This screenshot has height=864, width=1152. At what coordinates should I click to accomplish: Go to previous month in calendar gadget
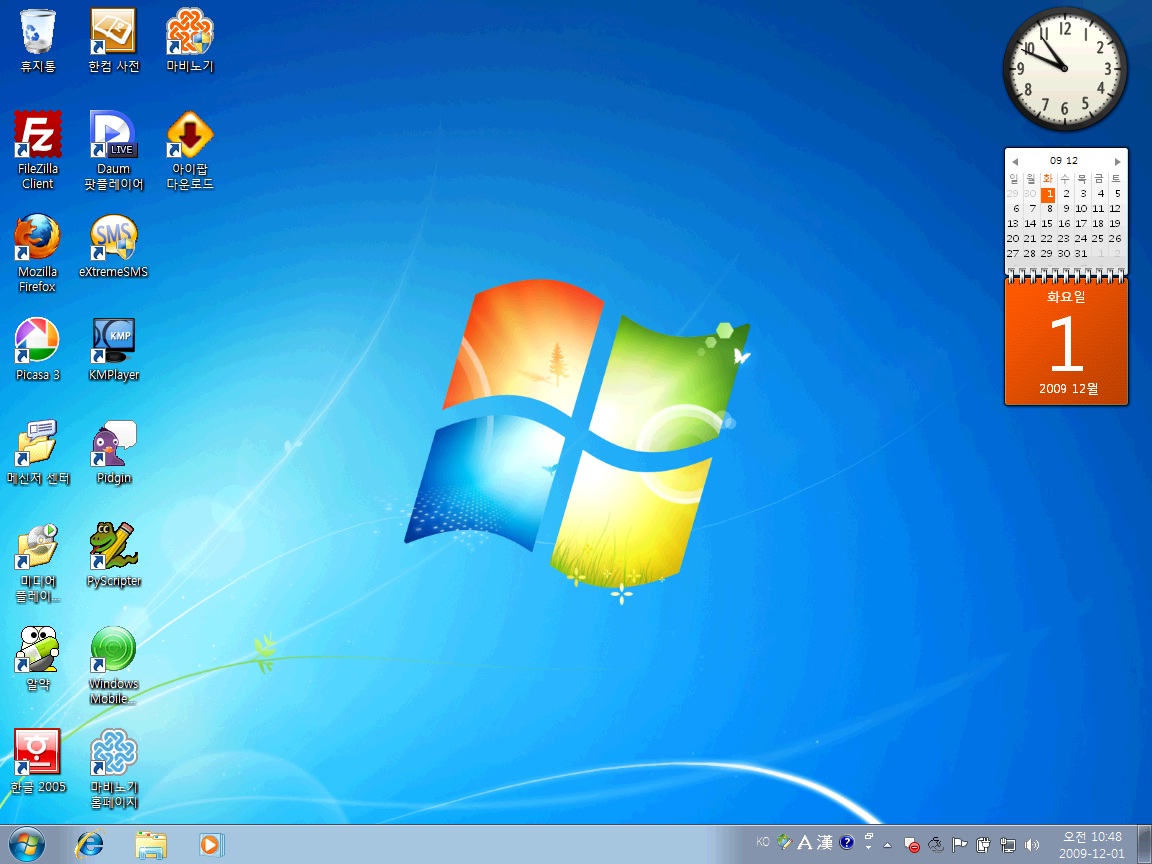pyautogui.click(x=1015, y=162)
